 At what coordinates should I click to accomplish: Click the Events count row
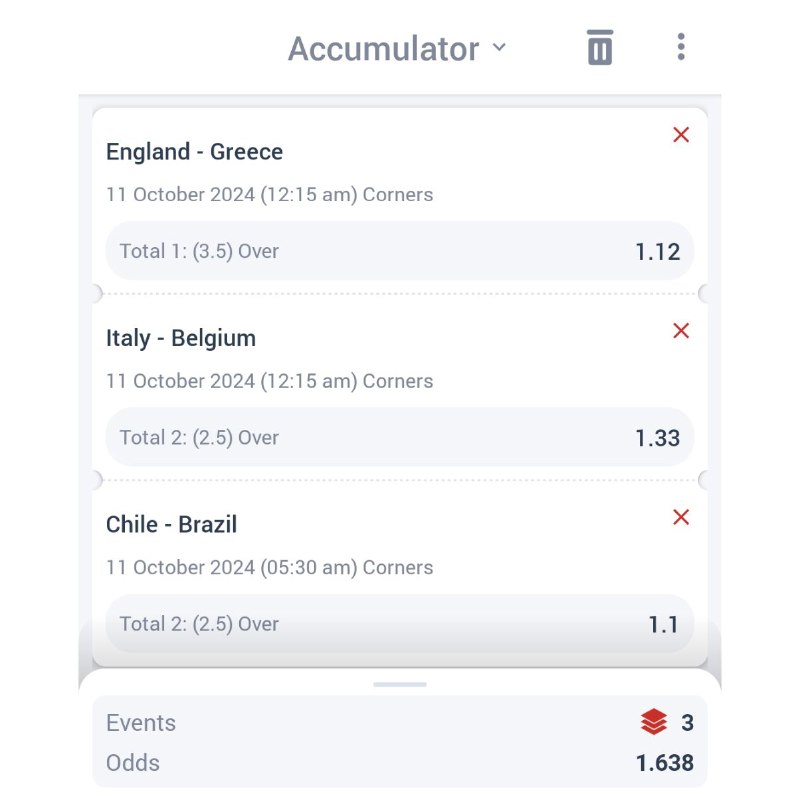coord(400,723)
